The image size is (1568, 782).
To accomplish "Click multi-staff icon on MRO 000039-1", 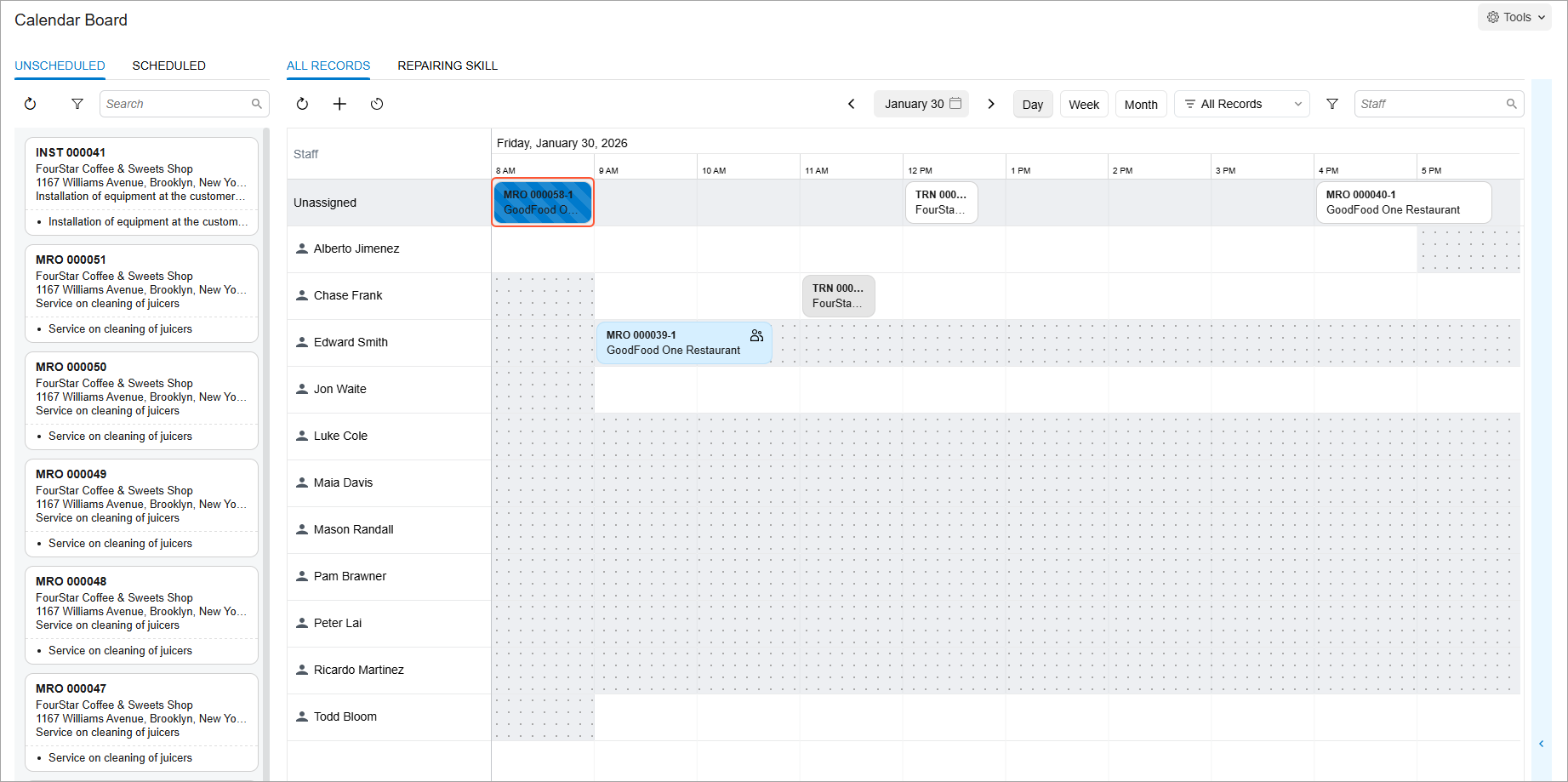I will pos(756,335).
